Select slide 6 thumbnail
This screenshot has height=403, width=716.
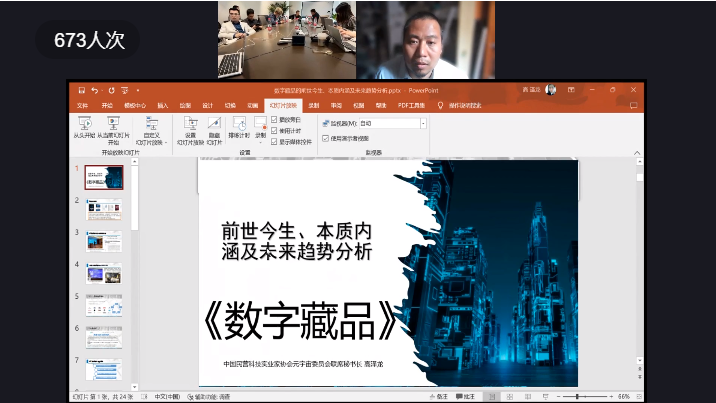coord(104,337)
